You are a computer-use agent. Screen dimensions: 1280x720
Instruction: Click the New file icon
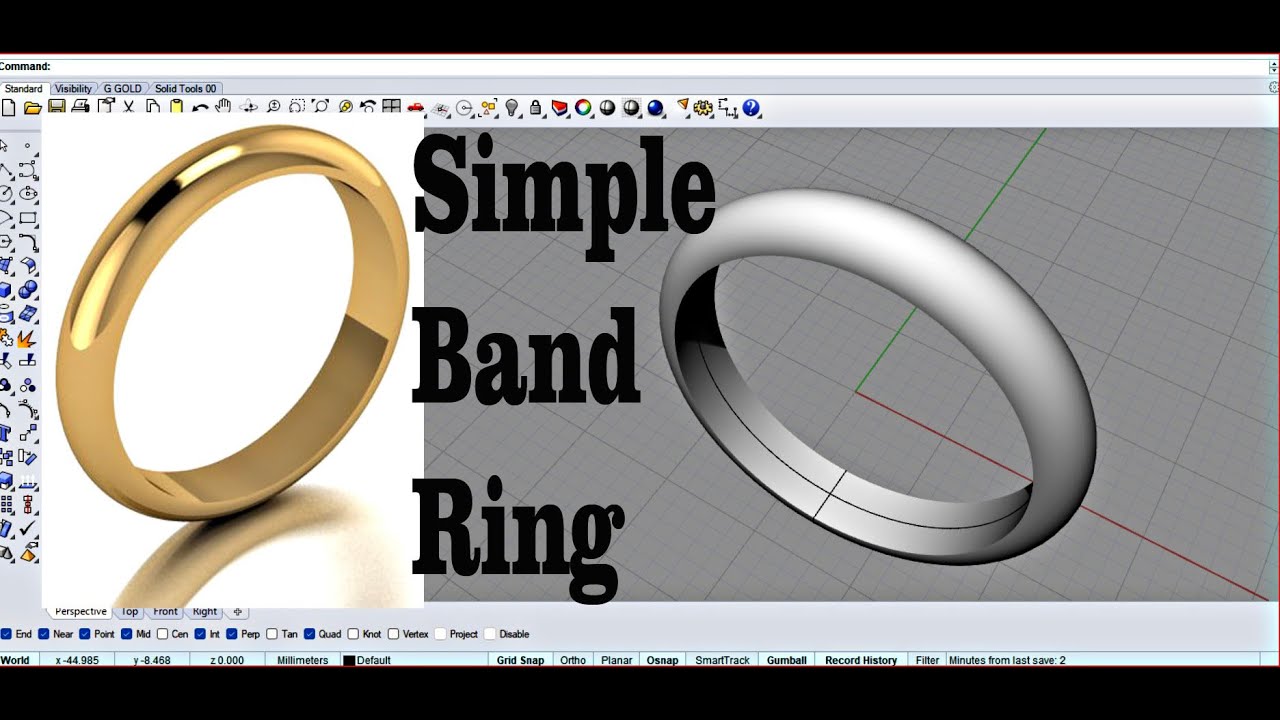click(9, 107)
